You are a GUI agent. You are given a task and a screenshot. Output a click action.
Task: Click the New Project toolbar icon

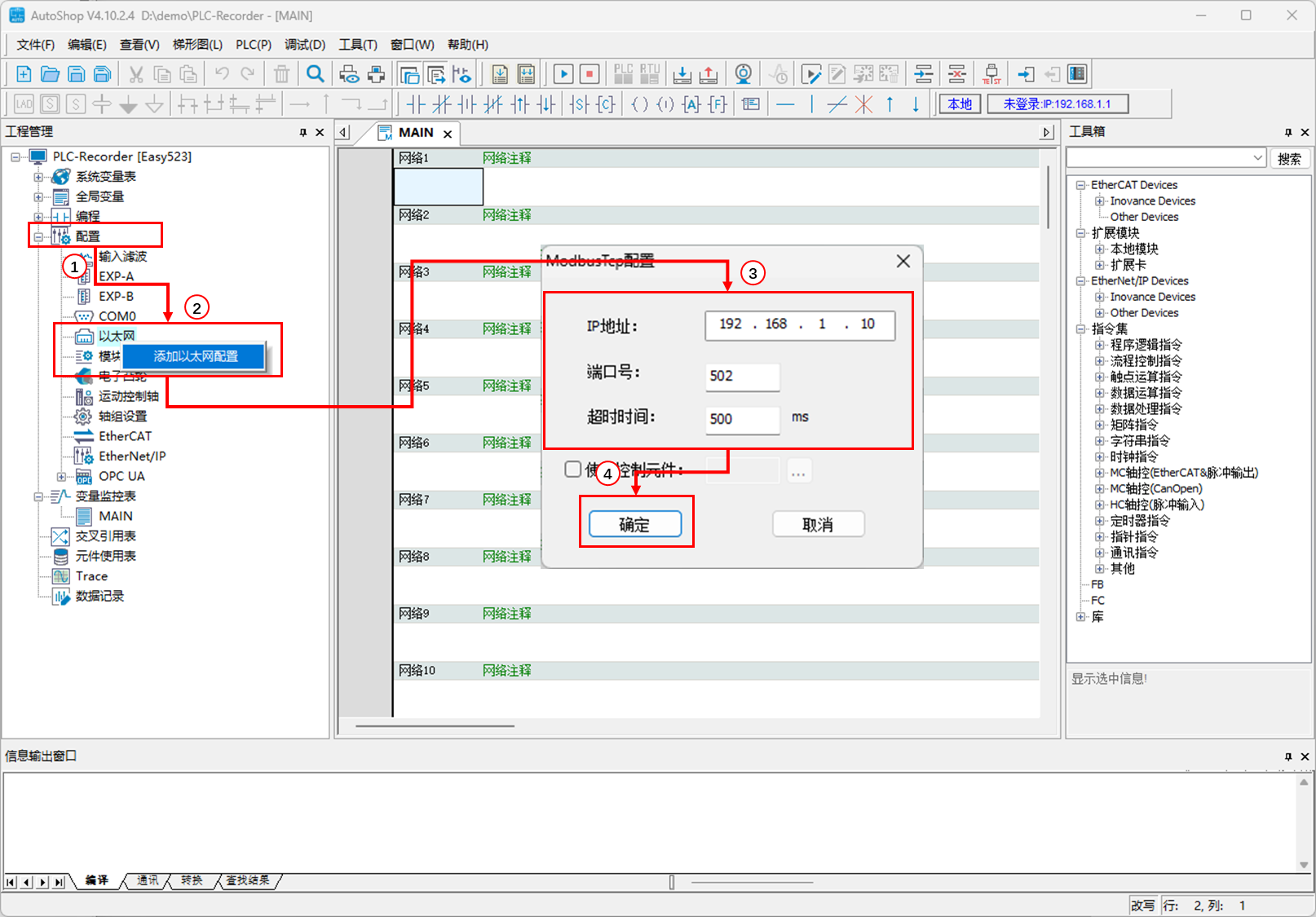[24, 74]
